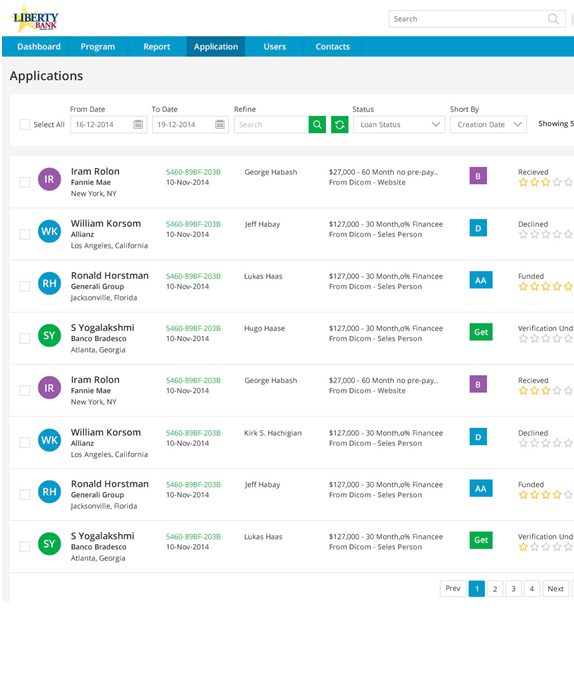Click the purple IR avatar of first row
The width and height of the screenshot is (574, 687).
click(49, 179)
